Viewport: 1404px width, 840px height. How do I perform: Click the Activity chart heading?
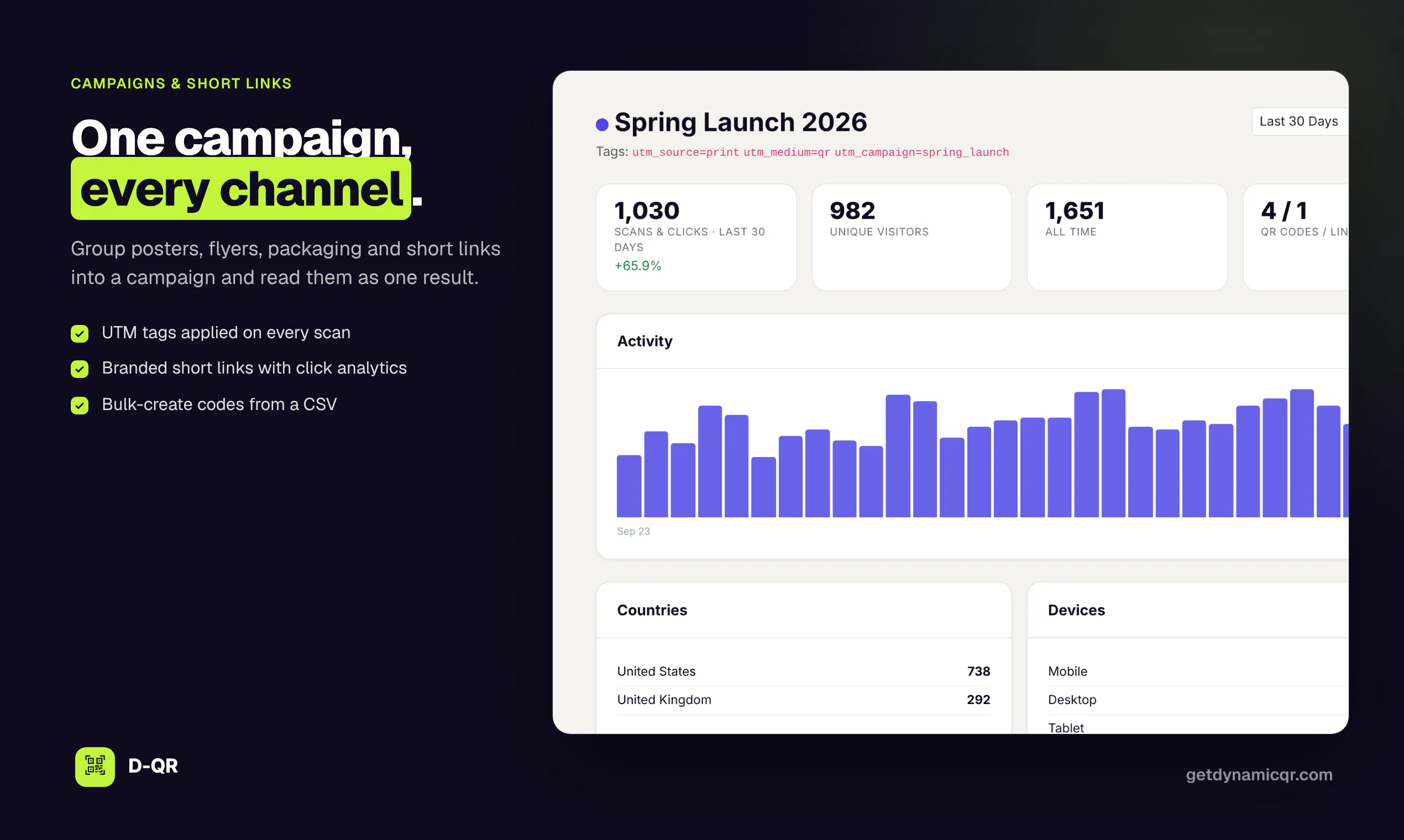tap(645, 342)
